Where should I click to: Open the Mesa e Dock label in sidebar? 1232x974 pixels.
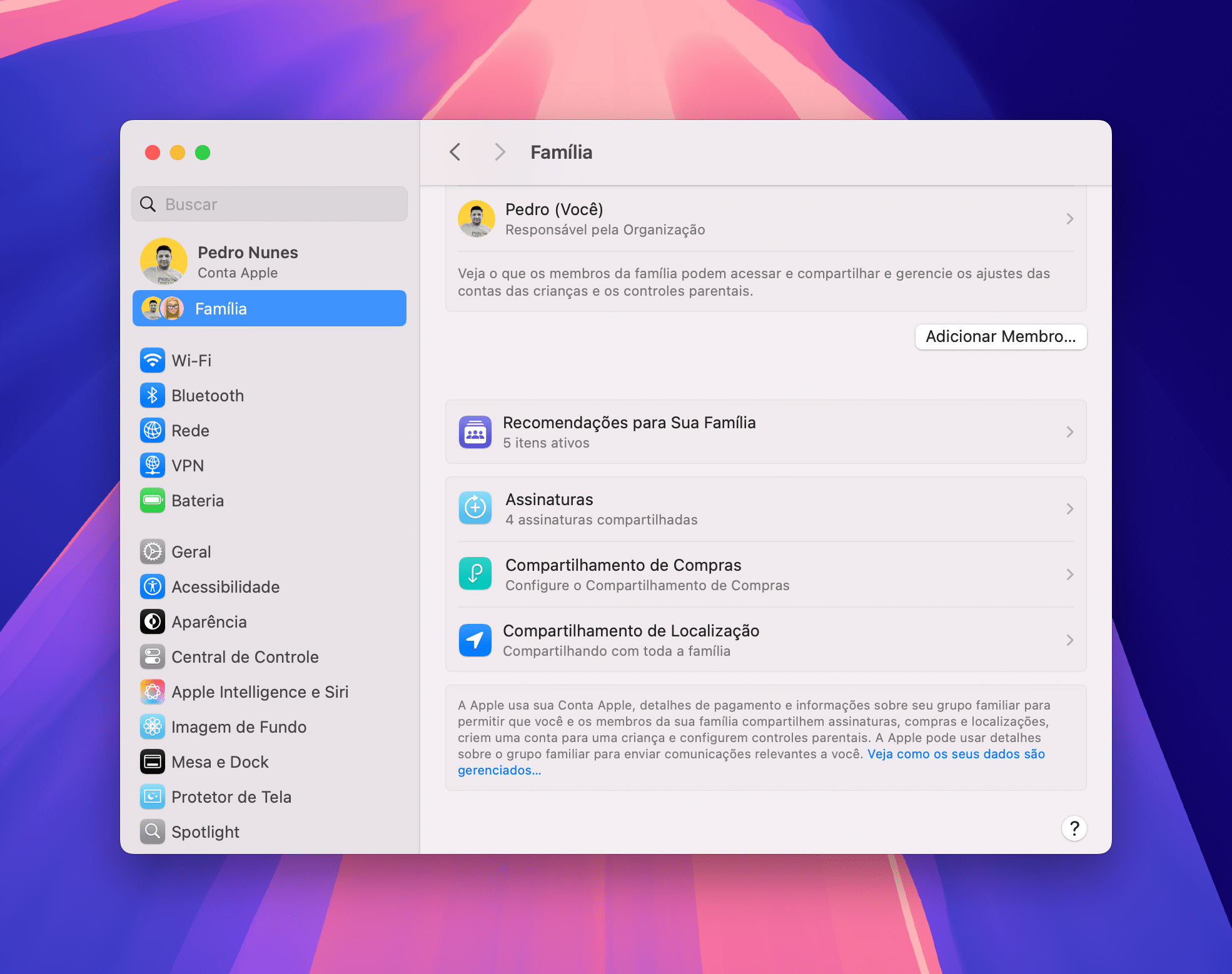tap(220, 762)
